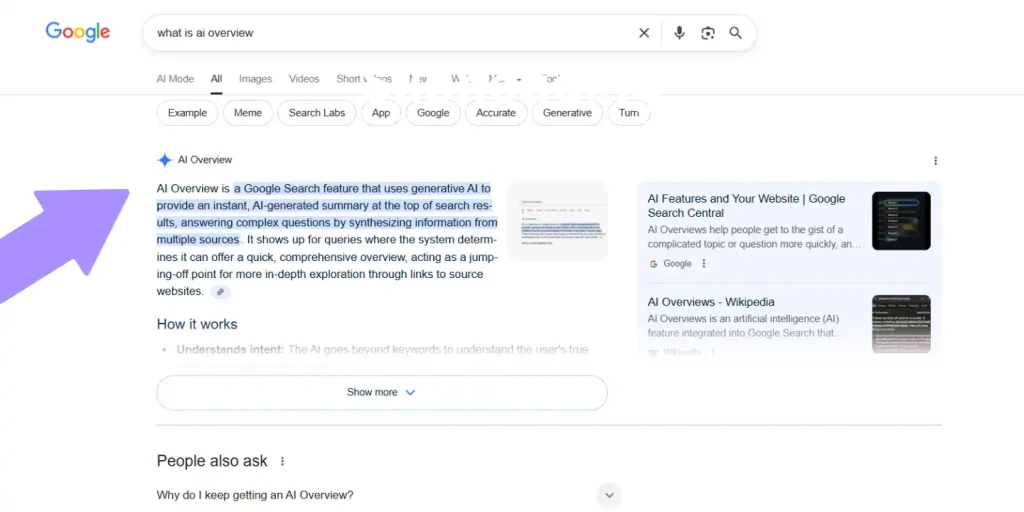Open 'AI Overviews - Wikipedia' source link
The width and height of the screenshot is (1024, 512).
[x=711, y=302]
